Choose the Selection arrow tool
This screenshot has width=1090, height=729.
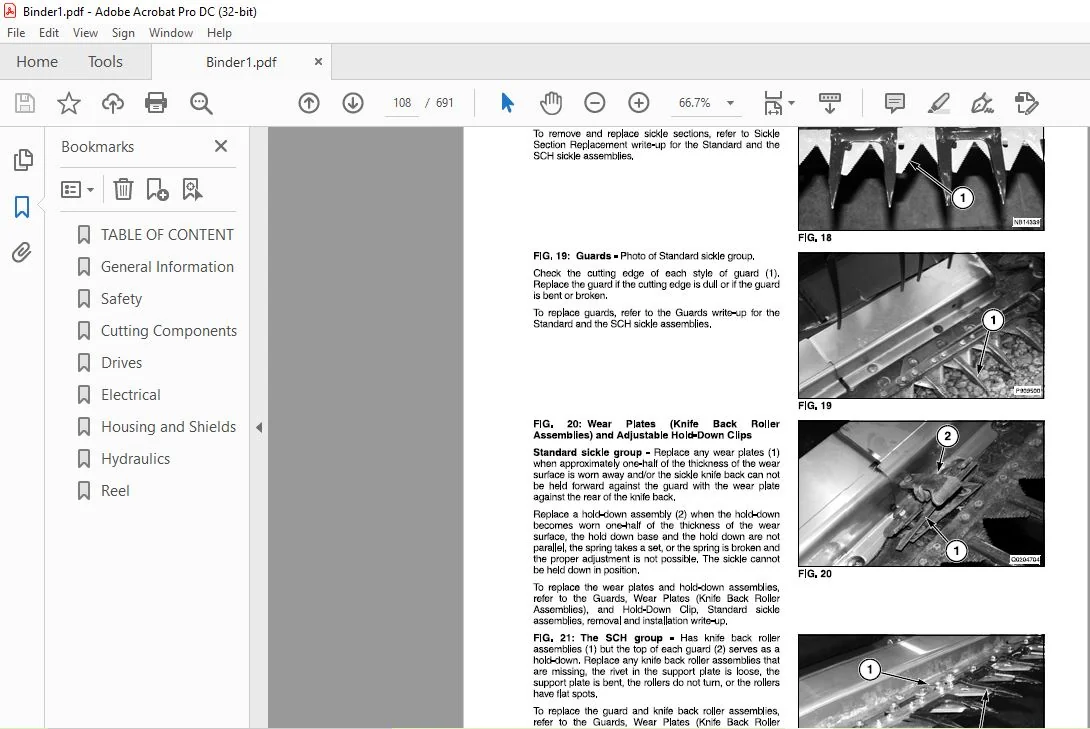[507, 103]
